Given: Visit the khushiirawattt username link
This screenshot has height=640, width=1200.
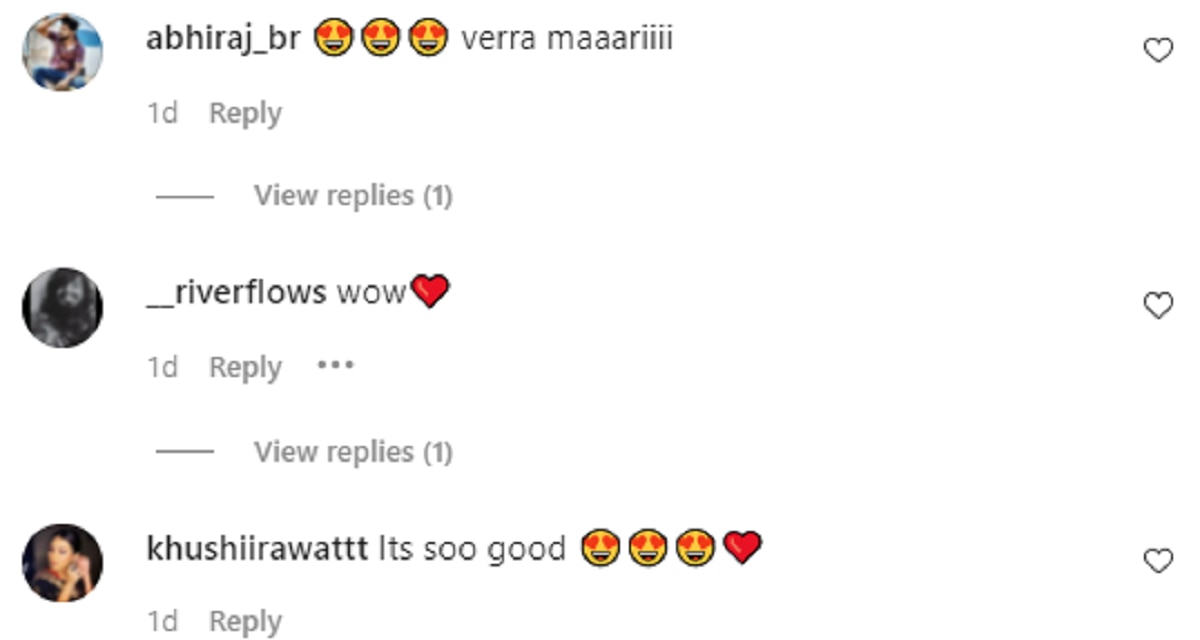Looking at the screenshot, I should point(257,549).
